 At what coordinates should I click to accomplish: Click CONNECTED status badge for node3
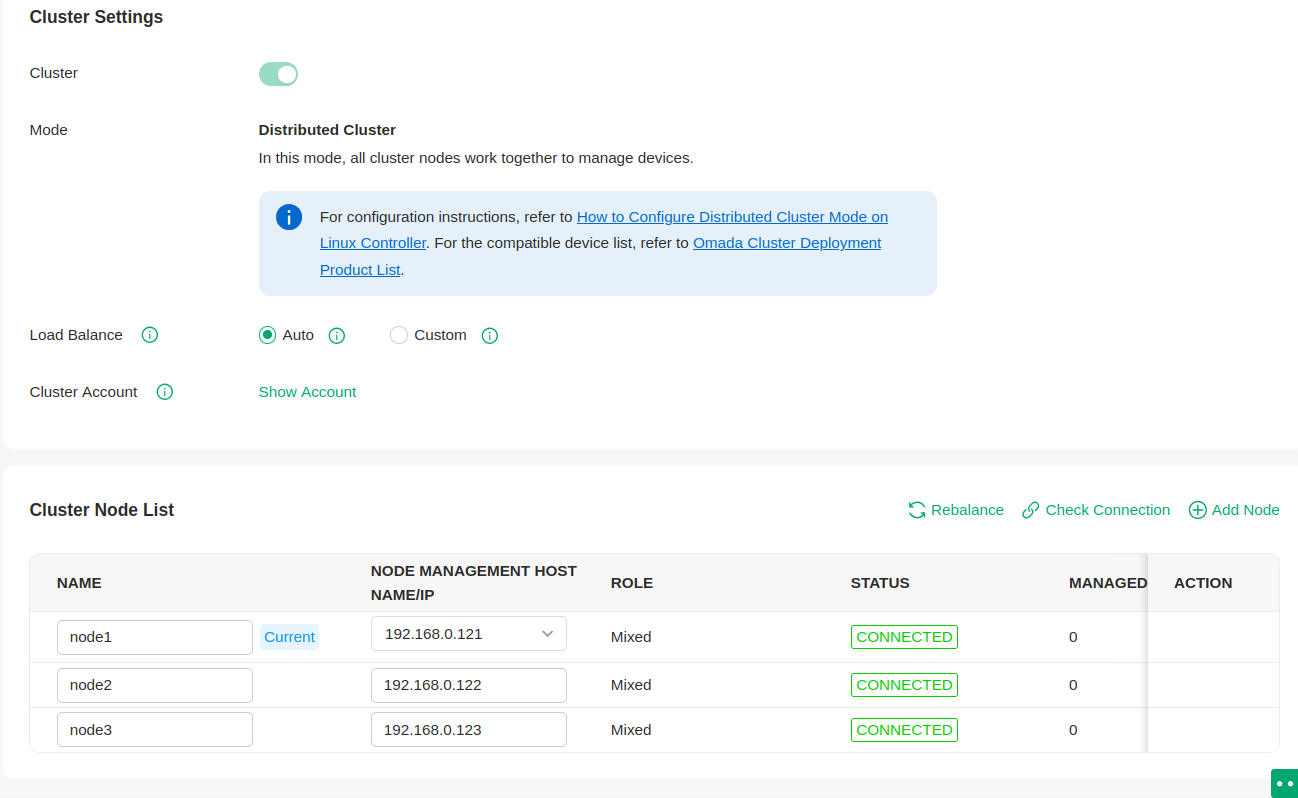point(904,730)
